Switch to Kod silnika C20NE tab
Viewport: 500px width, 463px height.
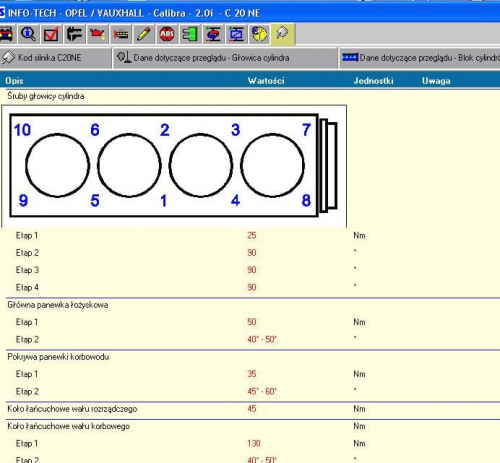pos(55,58)
